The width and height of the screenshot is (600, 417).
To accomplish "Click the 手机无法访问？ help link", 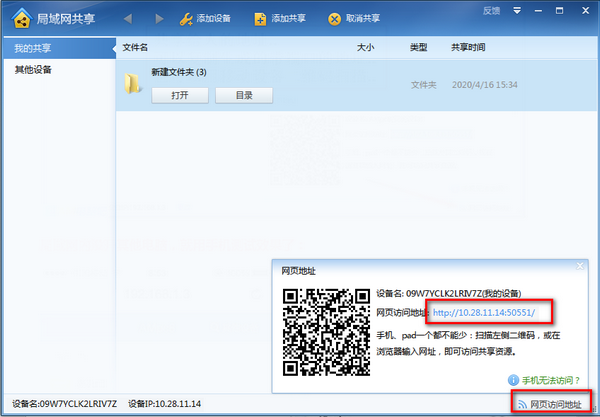I will (551, 380).
